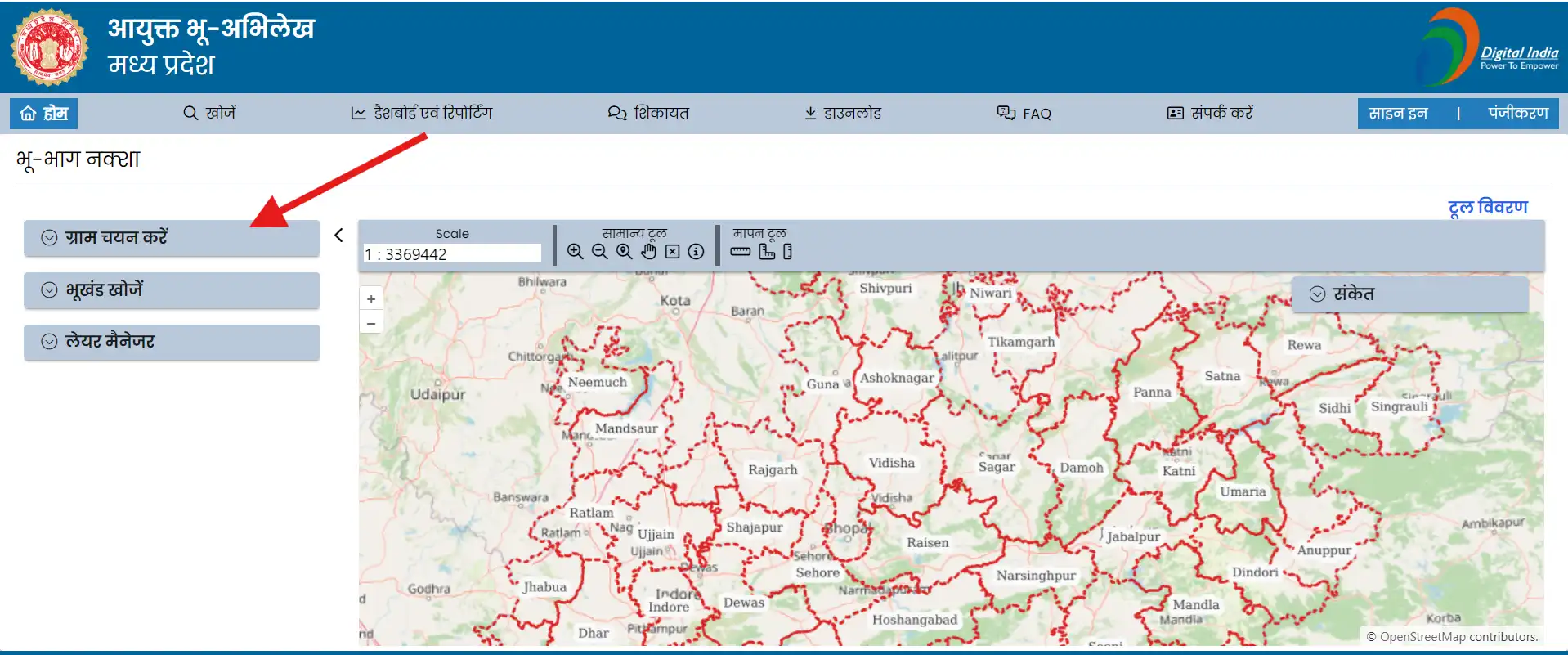
Task: Click the zoom to location tool
Action: (x=624, y=252)
